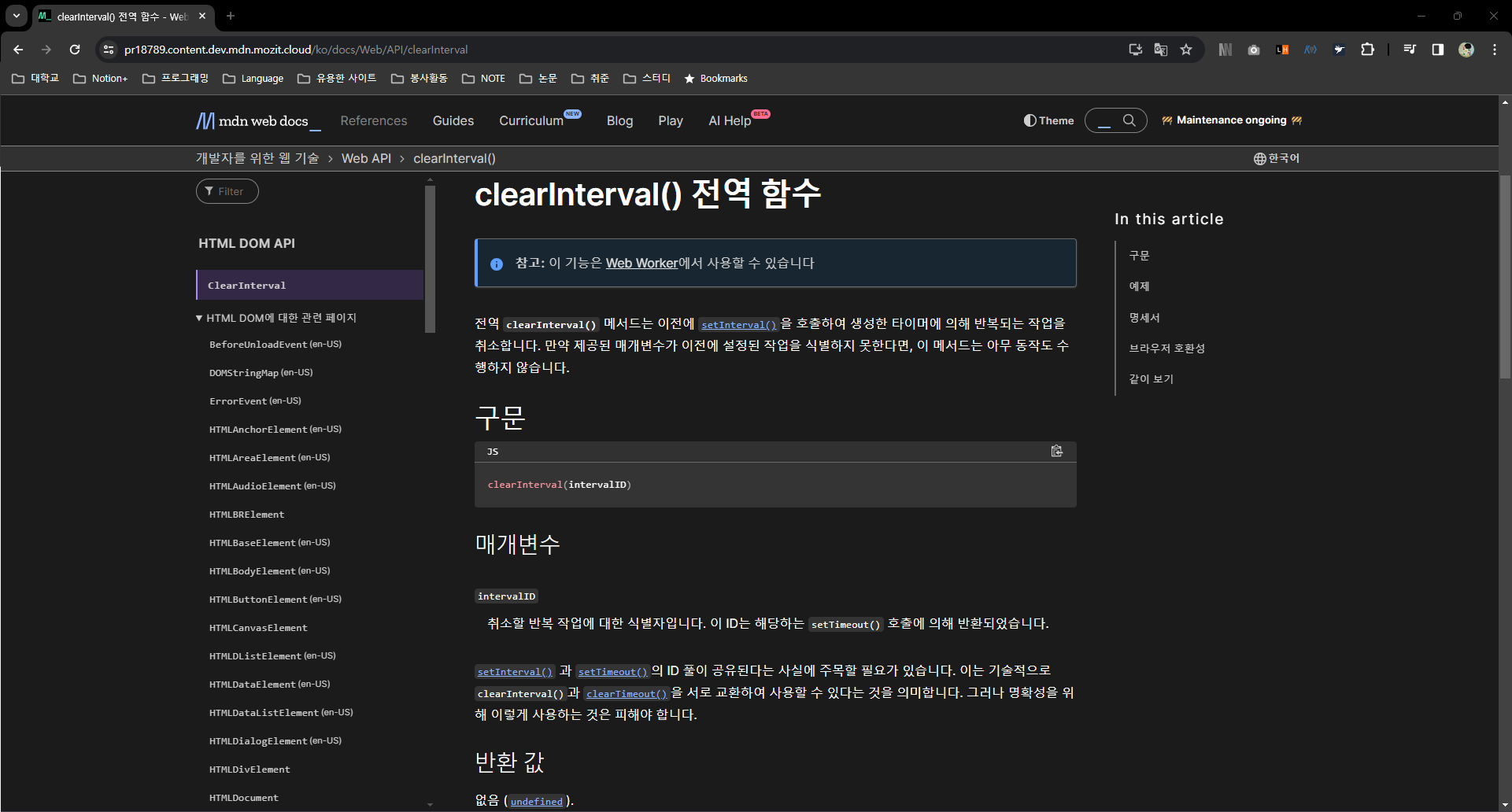Open the 한국어 language selector

[x=1277, y=158]
